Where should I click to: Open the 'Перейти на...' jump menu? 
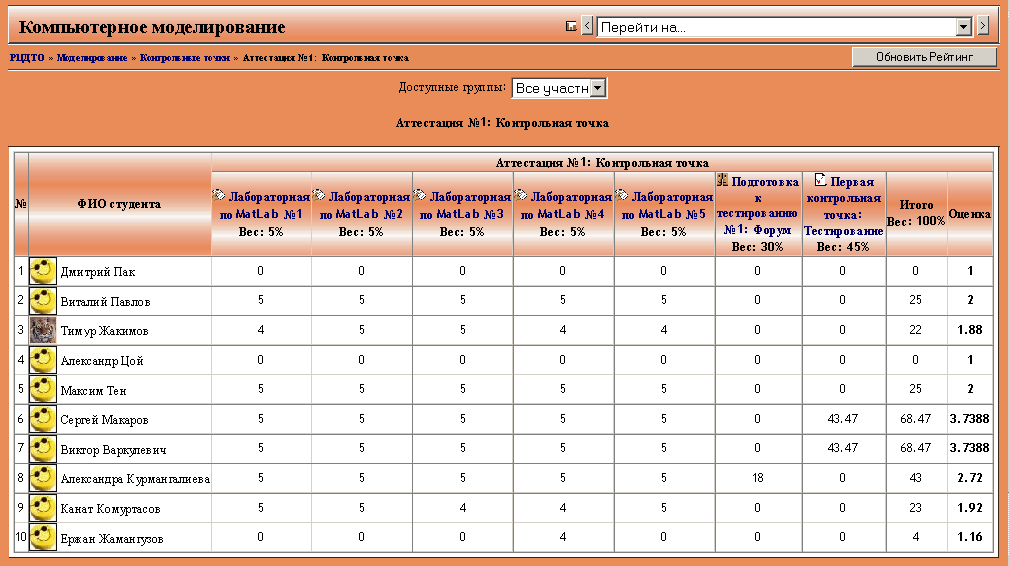tap(784, 27)
